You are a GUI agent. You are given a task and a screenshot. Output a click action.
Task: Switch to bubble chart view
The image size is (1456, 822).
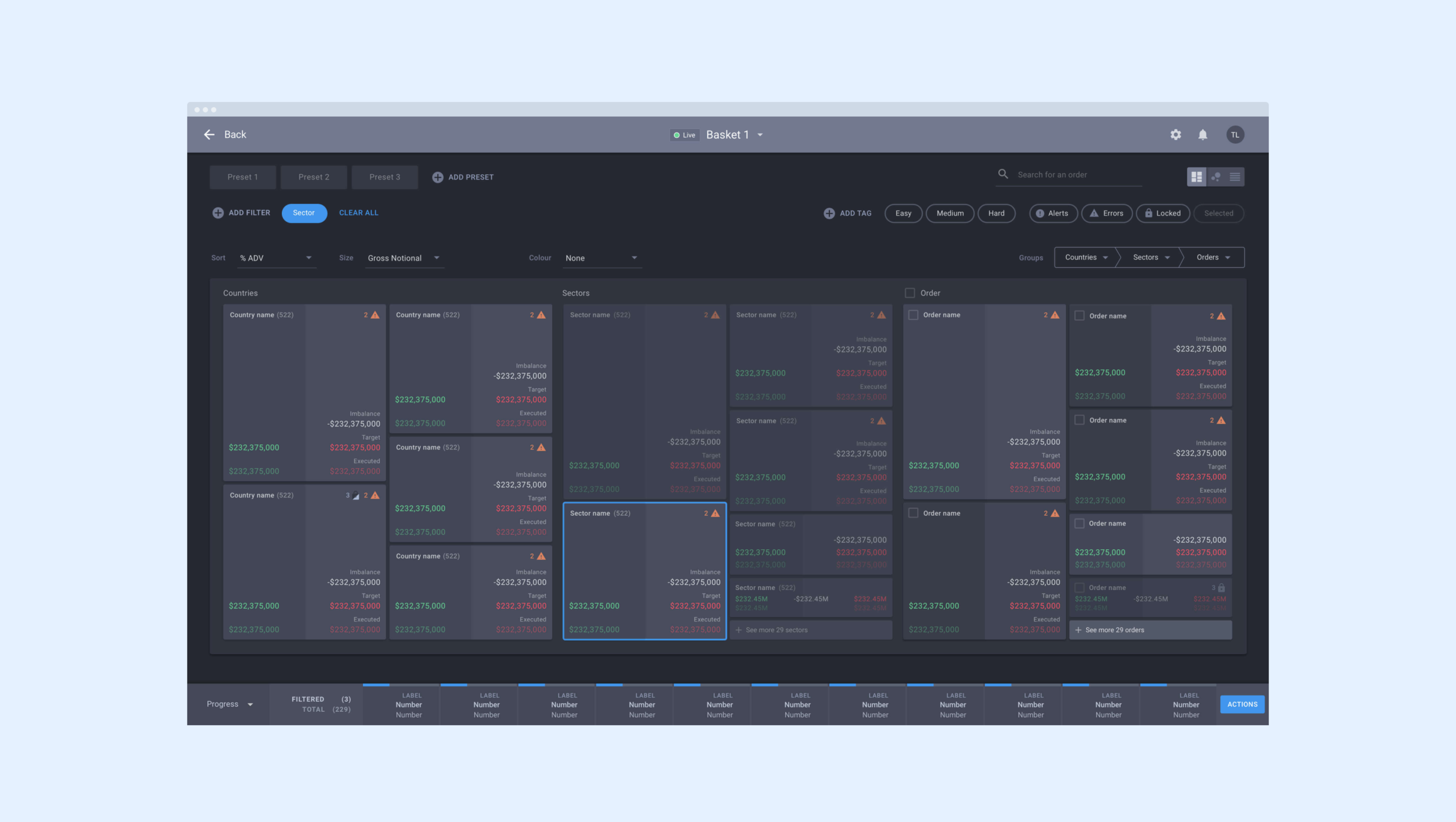point(1215,177)
